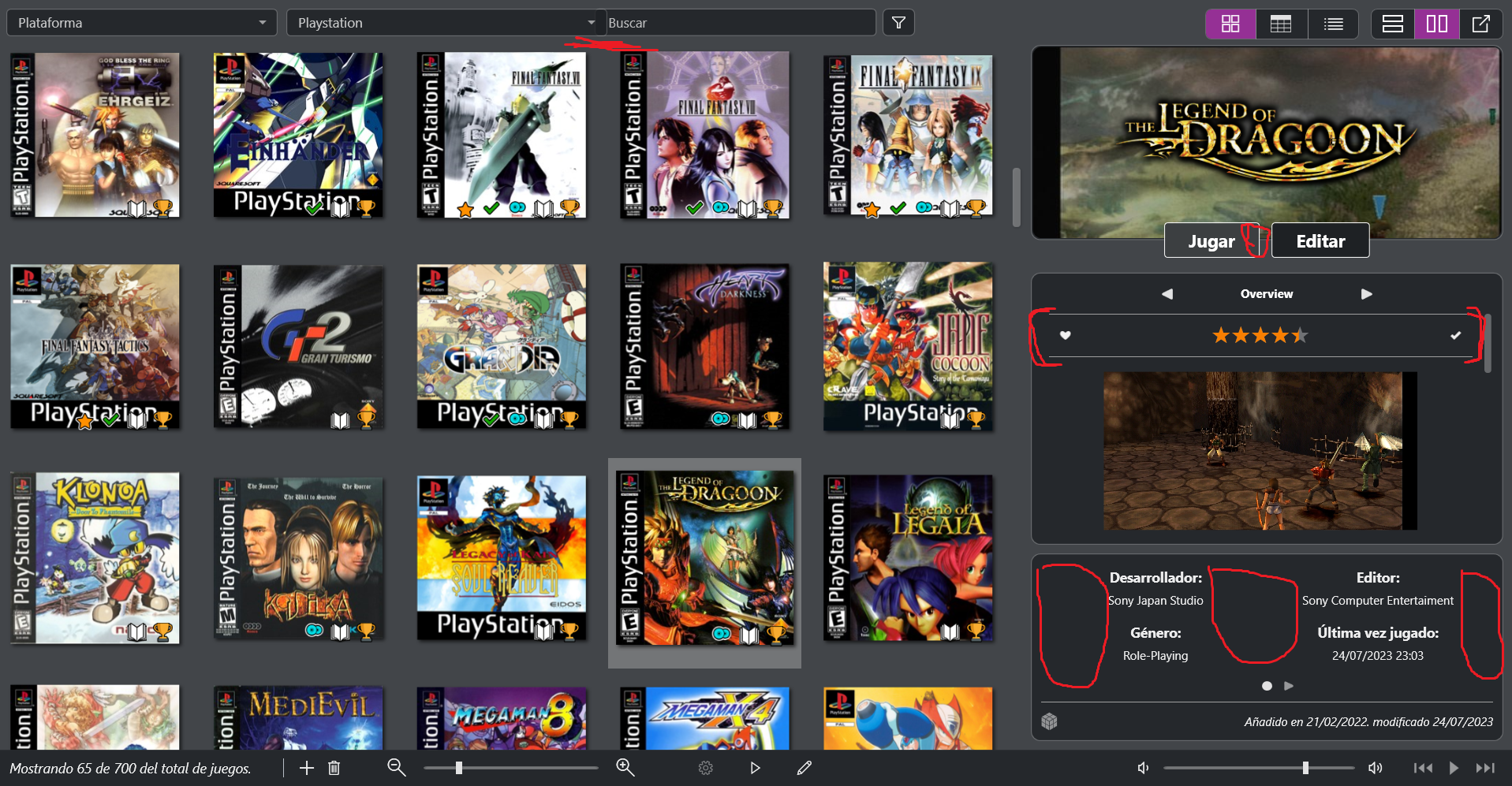Launch selected game with bottom play icon
This screenshot has height=786, width=1512.
point(755,768)
